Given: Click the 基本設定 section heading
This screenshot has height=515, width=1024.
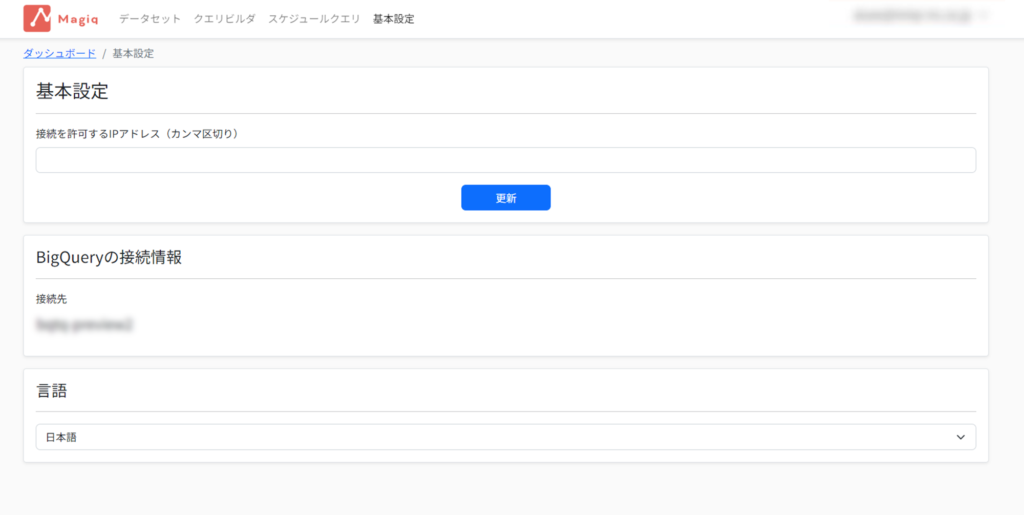Looking at the screenshot, I should 72,92.
